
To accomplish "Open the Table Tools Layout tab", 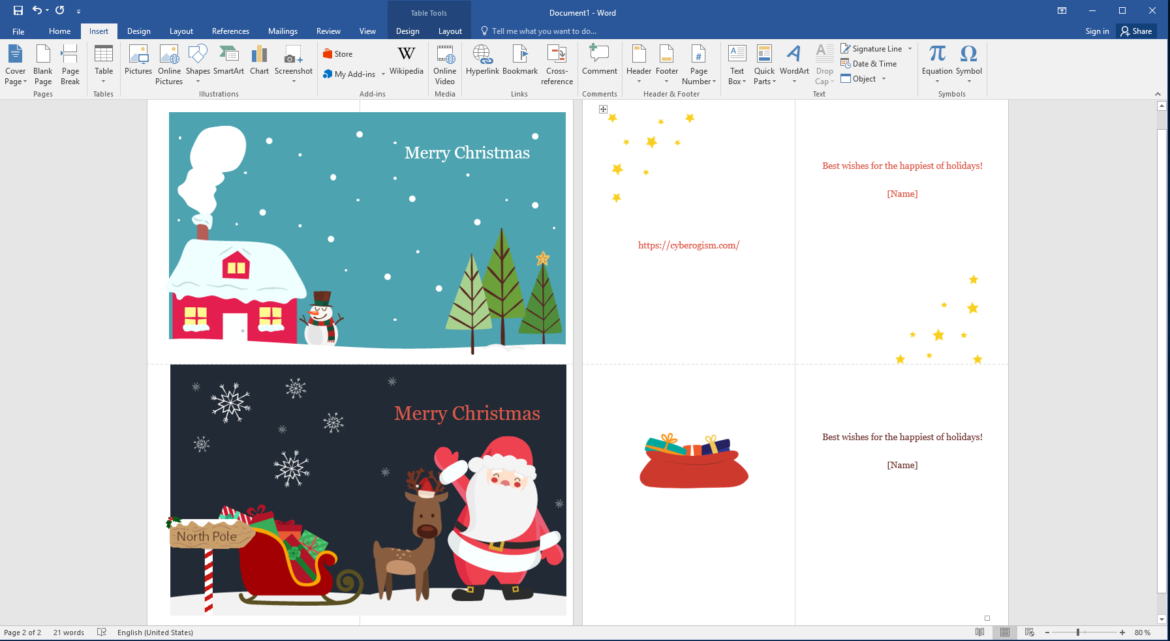I will pos(449,31).
